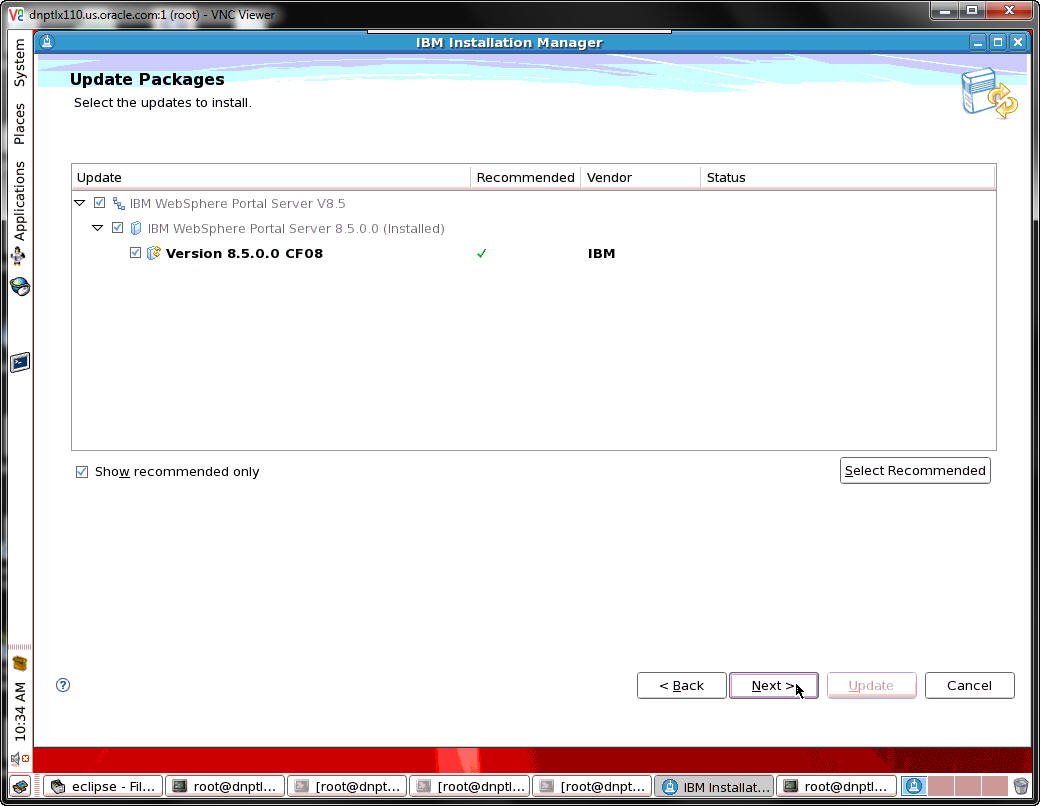Screen dimensions: 1040x806
Task: Toggle checkbox for Portal Server 8.5.0.0 (Installed)
Action: click(117, 228)
